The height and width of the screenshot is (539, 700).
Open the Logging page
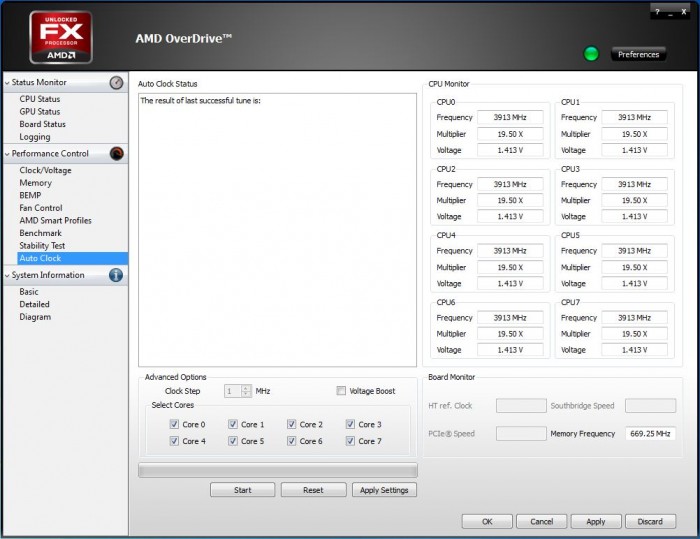tap(35, 137)
